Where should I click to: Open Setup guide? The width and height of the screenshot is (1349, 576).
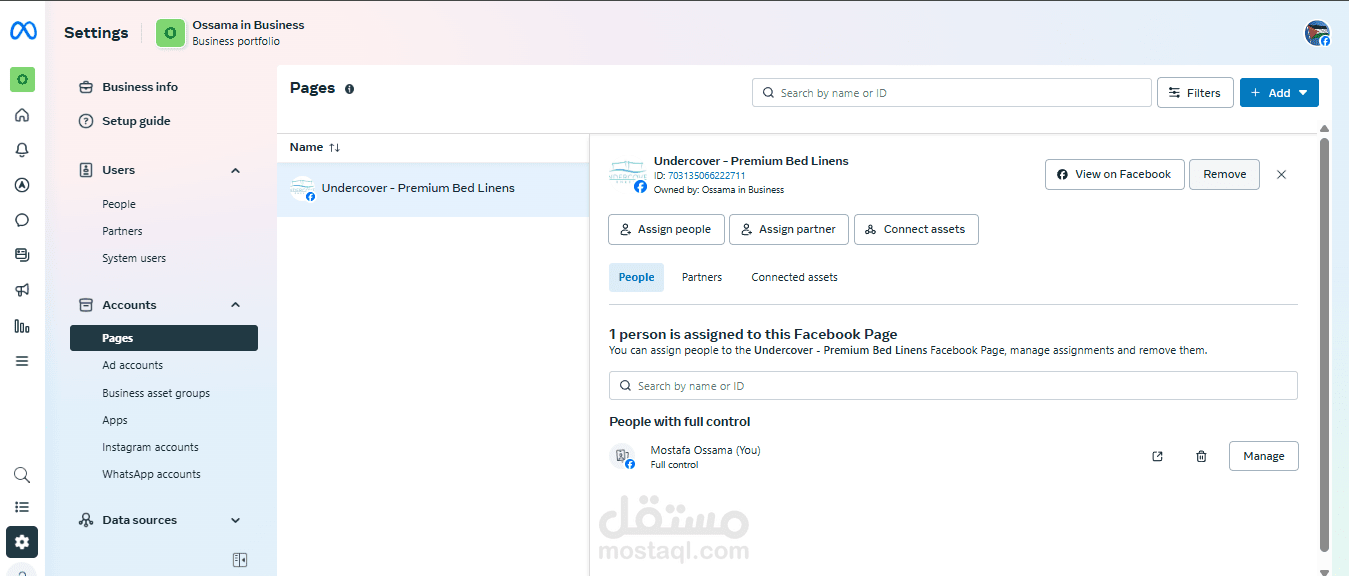[136, 121]
